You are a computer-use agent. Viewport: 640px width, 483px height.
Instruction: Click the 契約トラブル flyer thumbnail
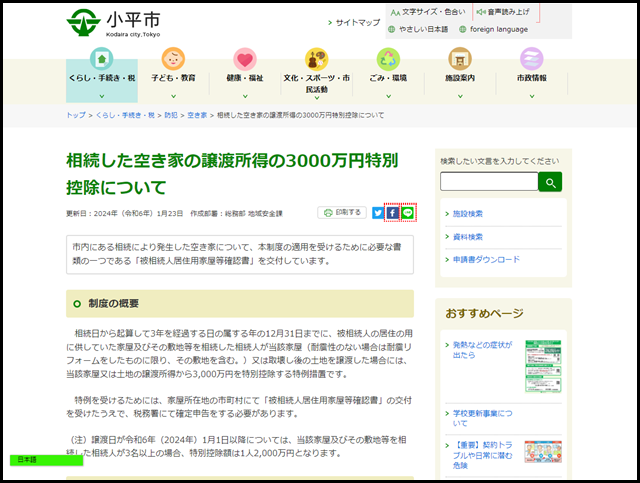(543, 452)
